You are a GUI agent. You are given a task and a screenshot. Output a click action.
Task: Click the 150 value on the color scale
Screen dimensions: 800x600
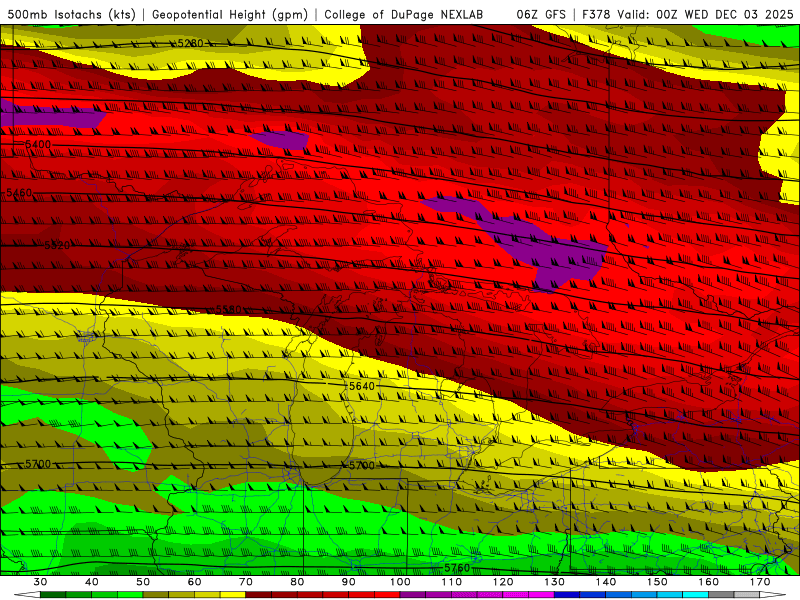click(x=657, y=582)
